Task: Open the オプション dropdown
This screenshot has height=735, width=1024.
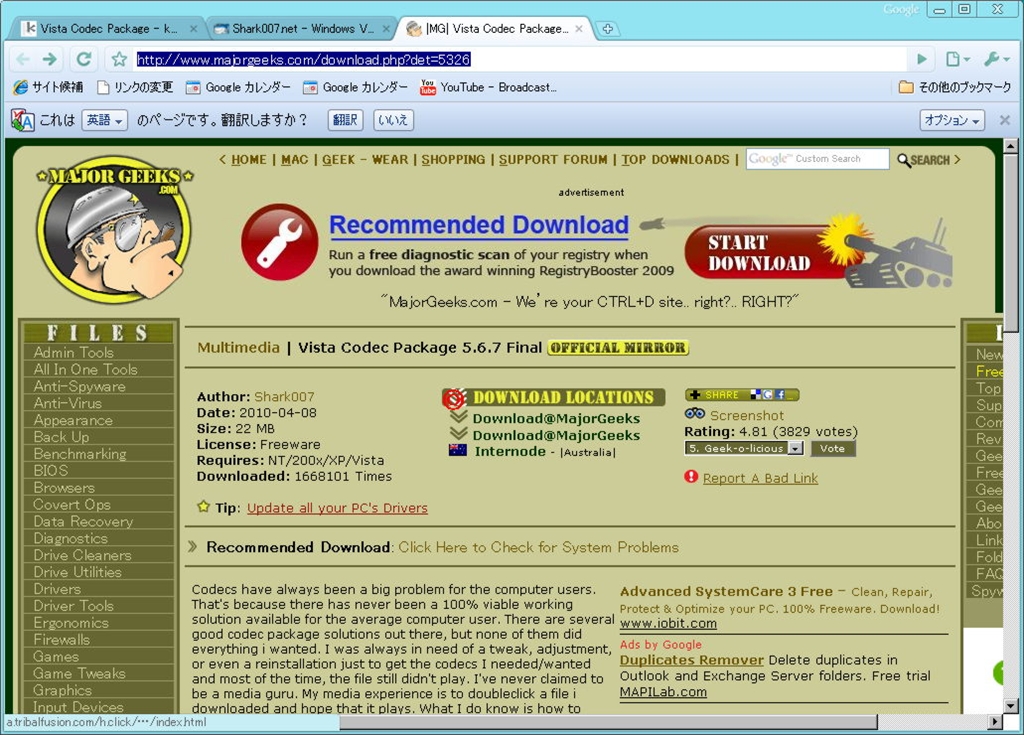Action: 952,120
